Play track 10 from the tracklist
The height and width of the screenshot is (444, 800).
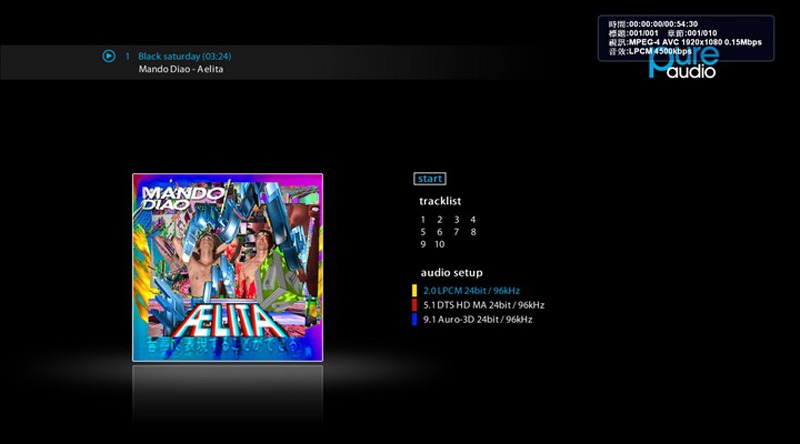[x=440, y=244]
